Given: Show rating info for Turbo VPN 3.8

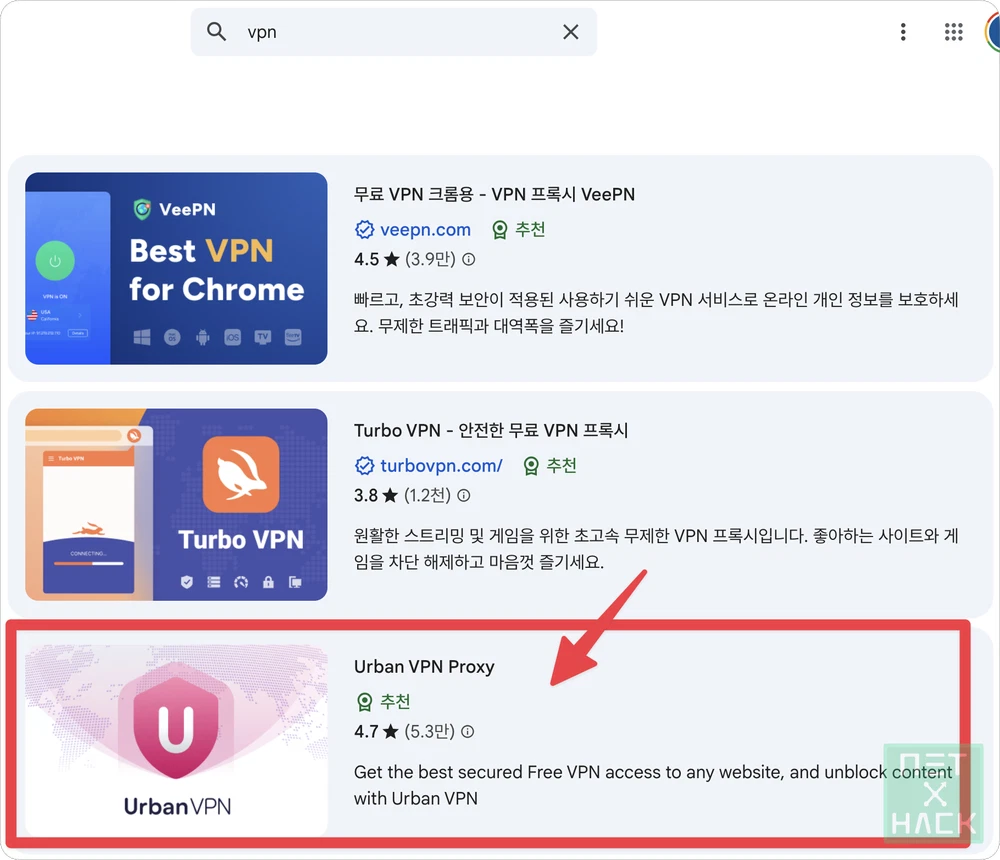Looking at the screenshot, I should tap(464, 495).
